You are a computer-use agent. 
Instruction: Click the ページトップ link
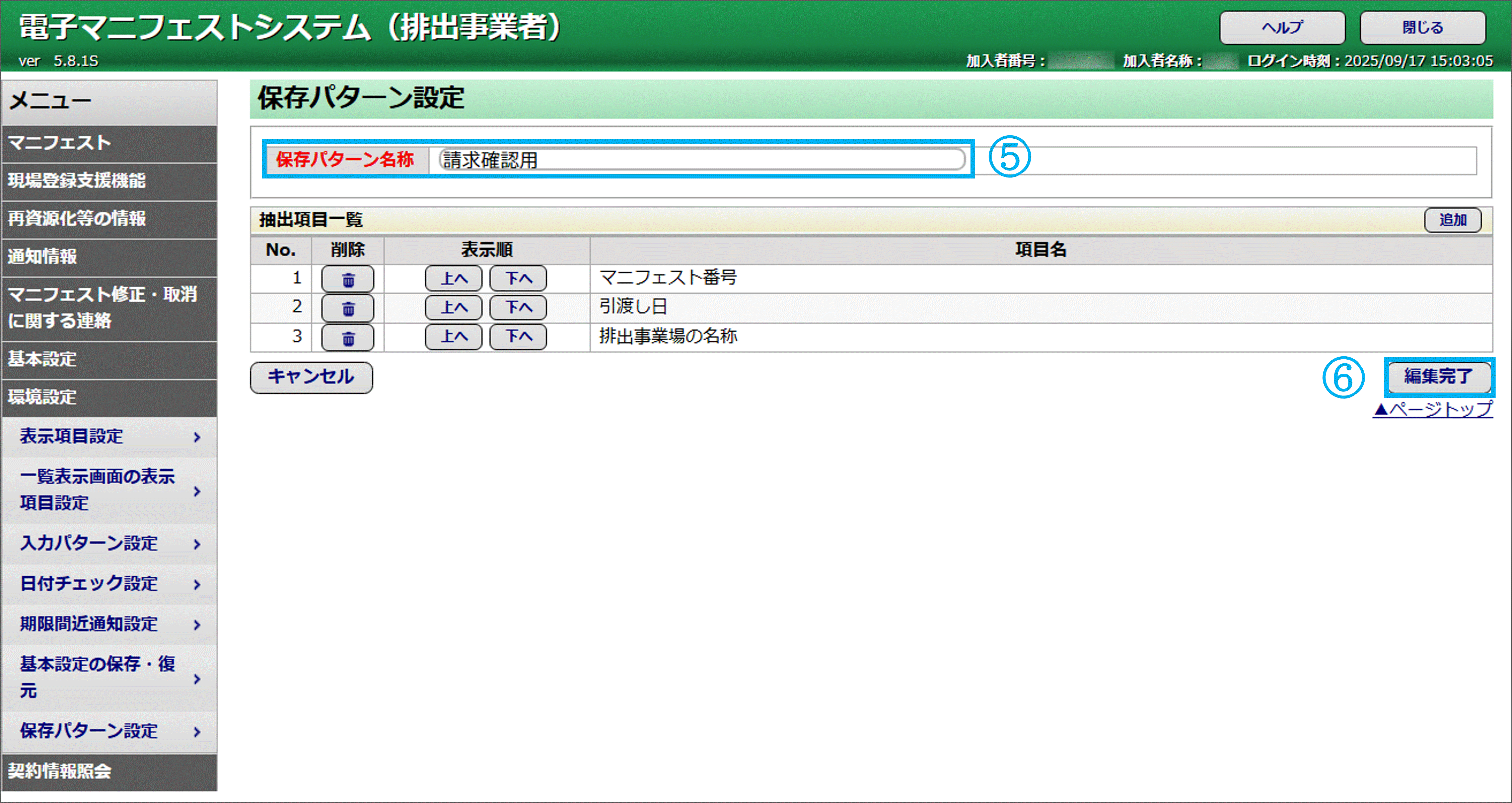coord(1432,409)
